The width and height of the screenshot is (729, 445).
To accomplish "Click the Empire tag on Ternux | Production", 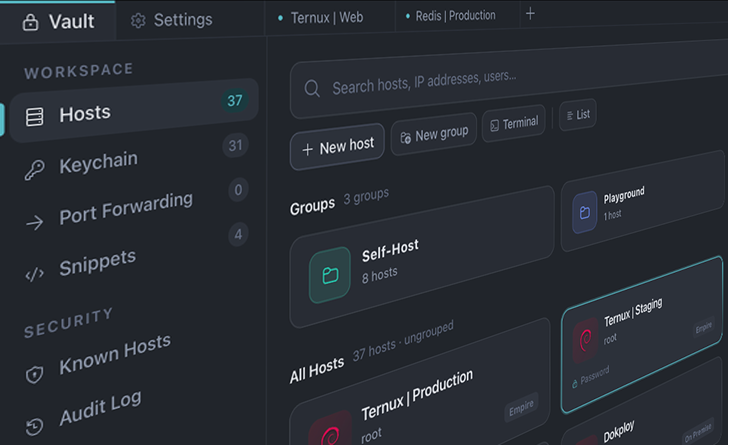I will tap(521, 408).
